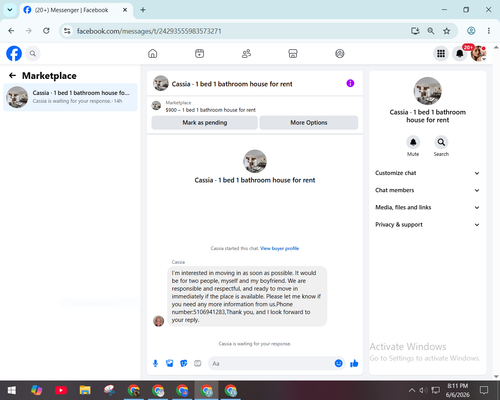Viewport: 500px width, 400px height.
Task: Click the address bar URL
Action: tap(149, 31)
